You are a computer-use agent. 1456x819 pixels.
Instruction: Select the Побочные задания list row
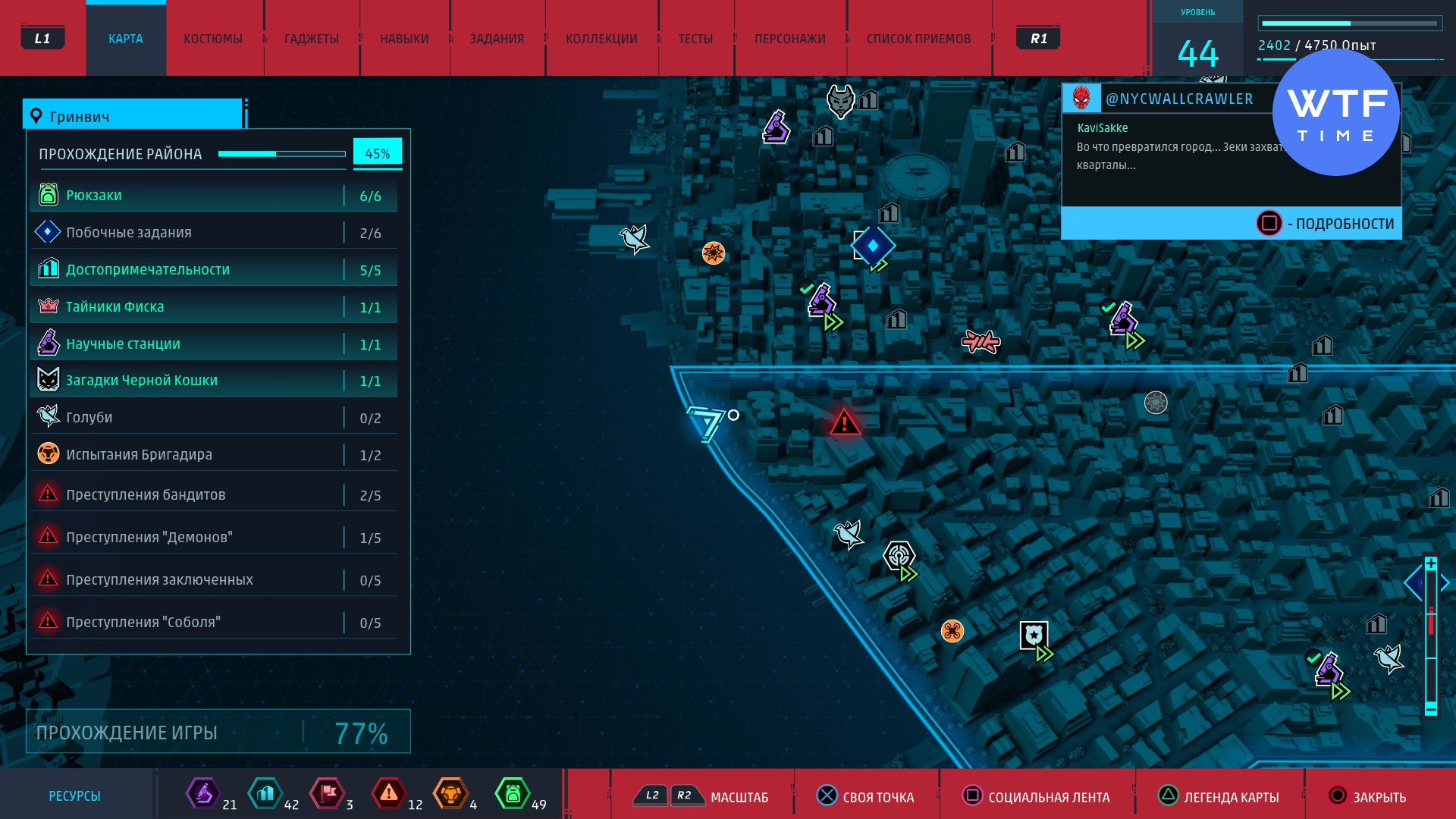[214, 232]
